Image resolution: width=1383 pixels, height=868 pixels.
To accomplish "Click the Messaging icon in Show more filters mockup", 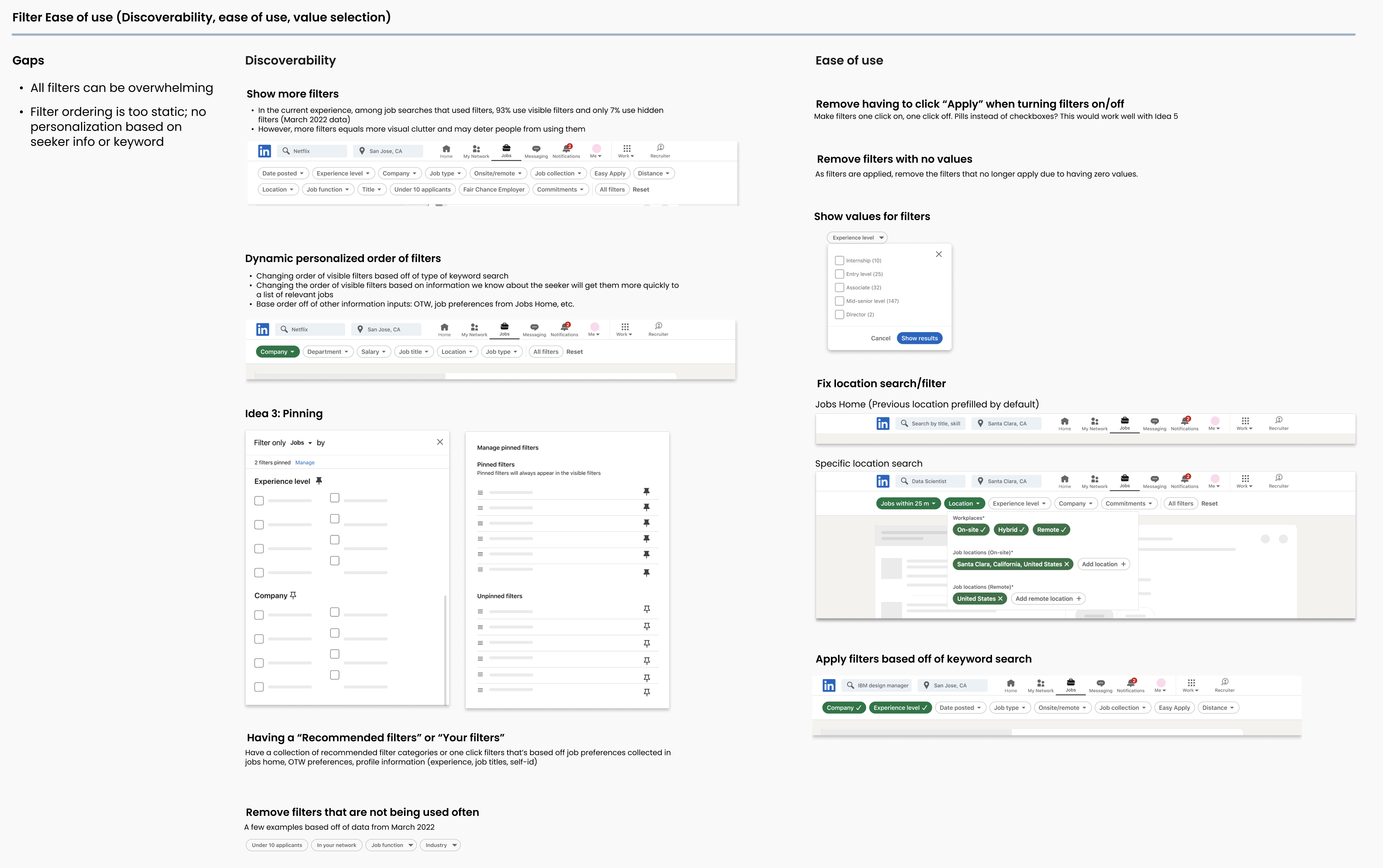I will coord(535,149).
